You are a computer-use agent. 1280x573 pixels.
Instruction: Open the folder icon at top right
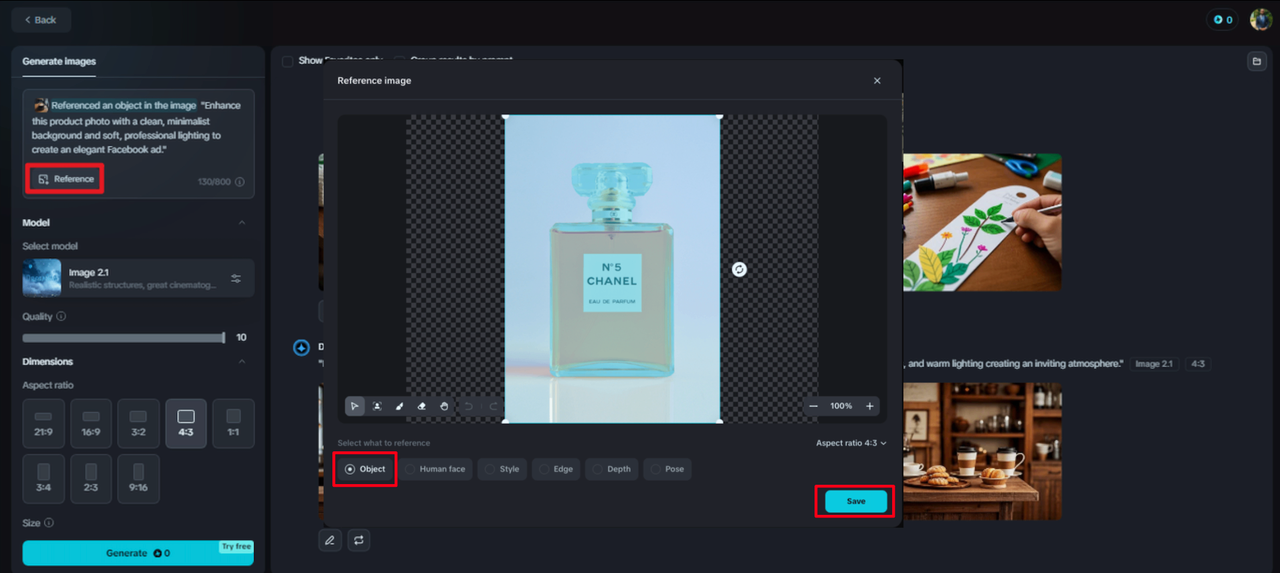pos(1257,62)
